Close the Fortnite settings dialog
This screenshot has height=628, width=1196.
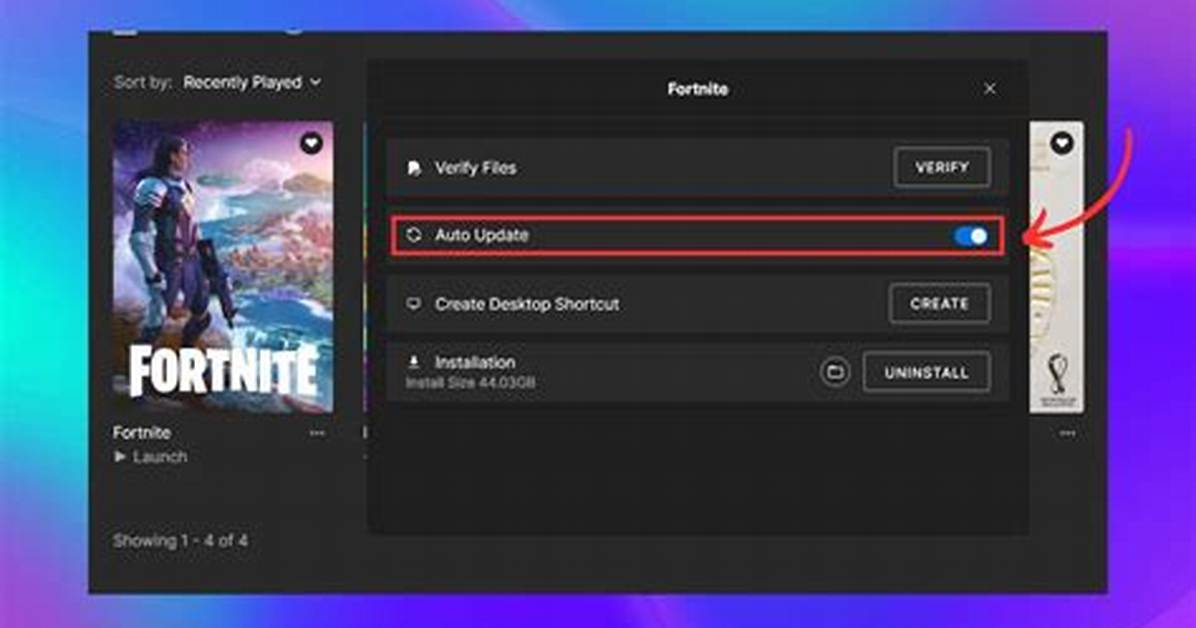[990, 89]
